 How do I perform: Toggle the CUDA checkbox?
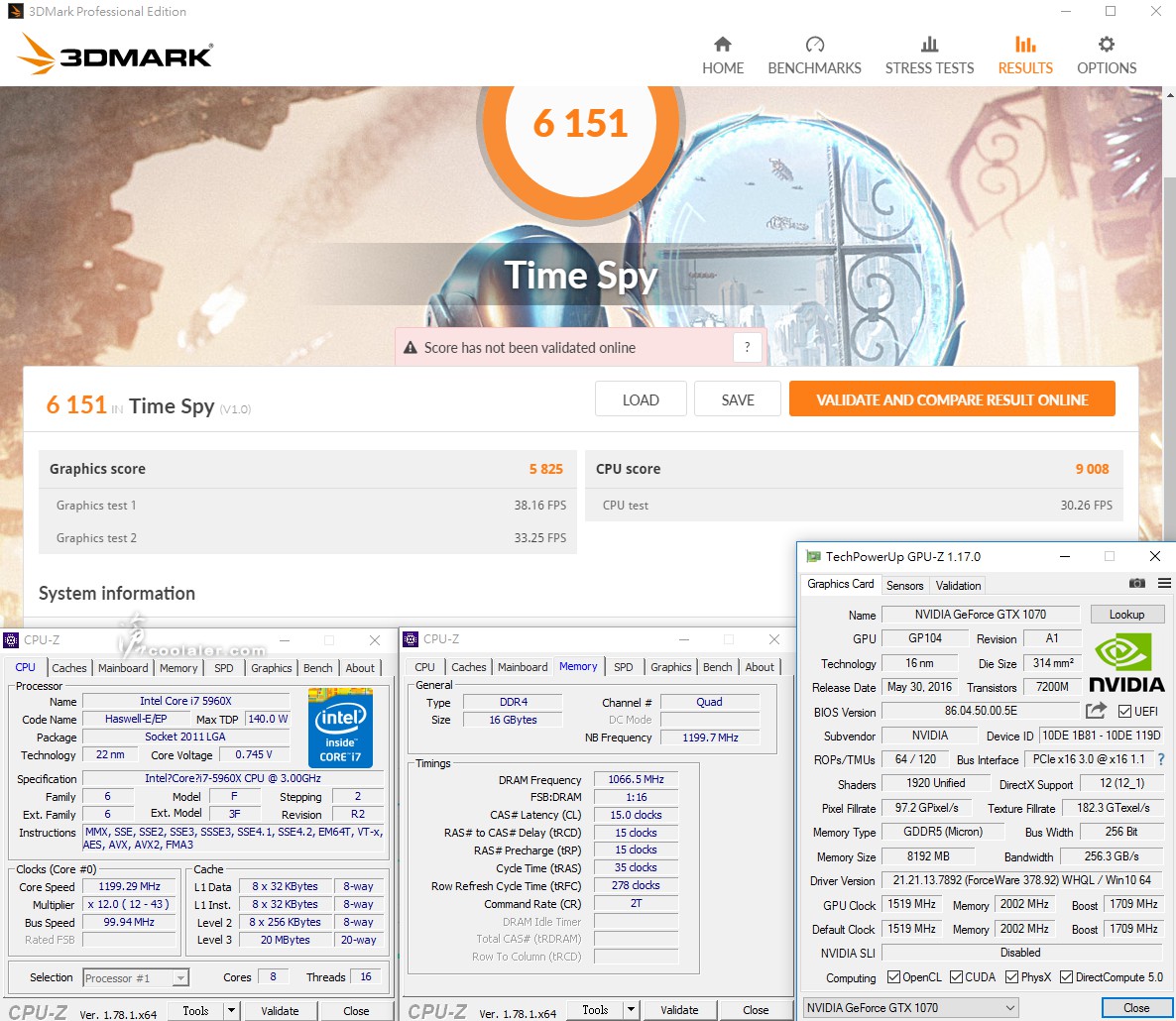957,977
